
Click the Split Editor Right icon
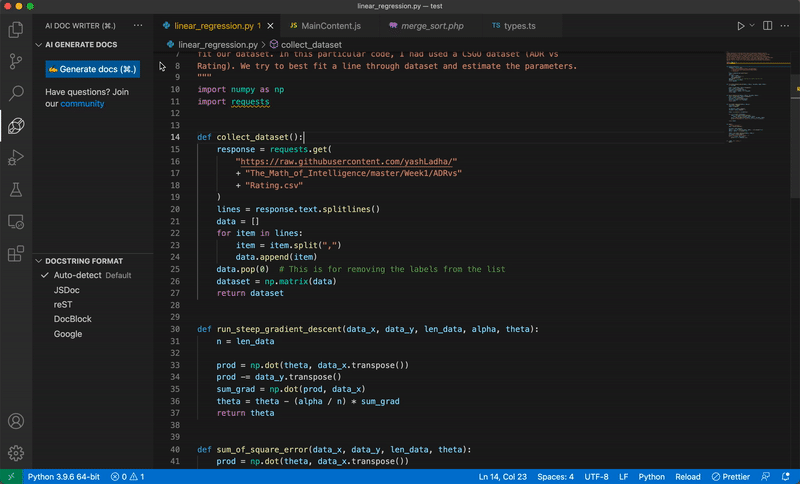coord(767,26)
